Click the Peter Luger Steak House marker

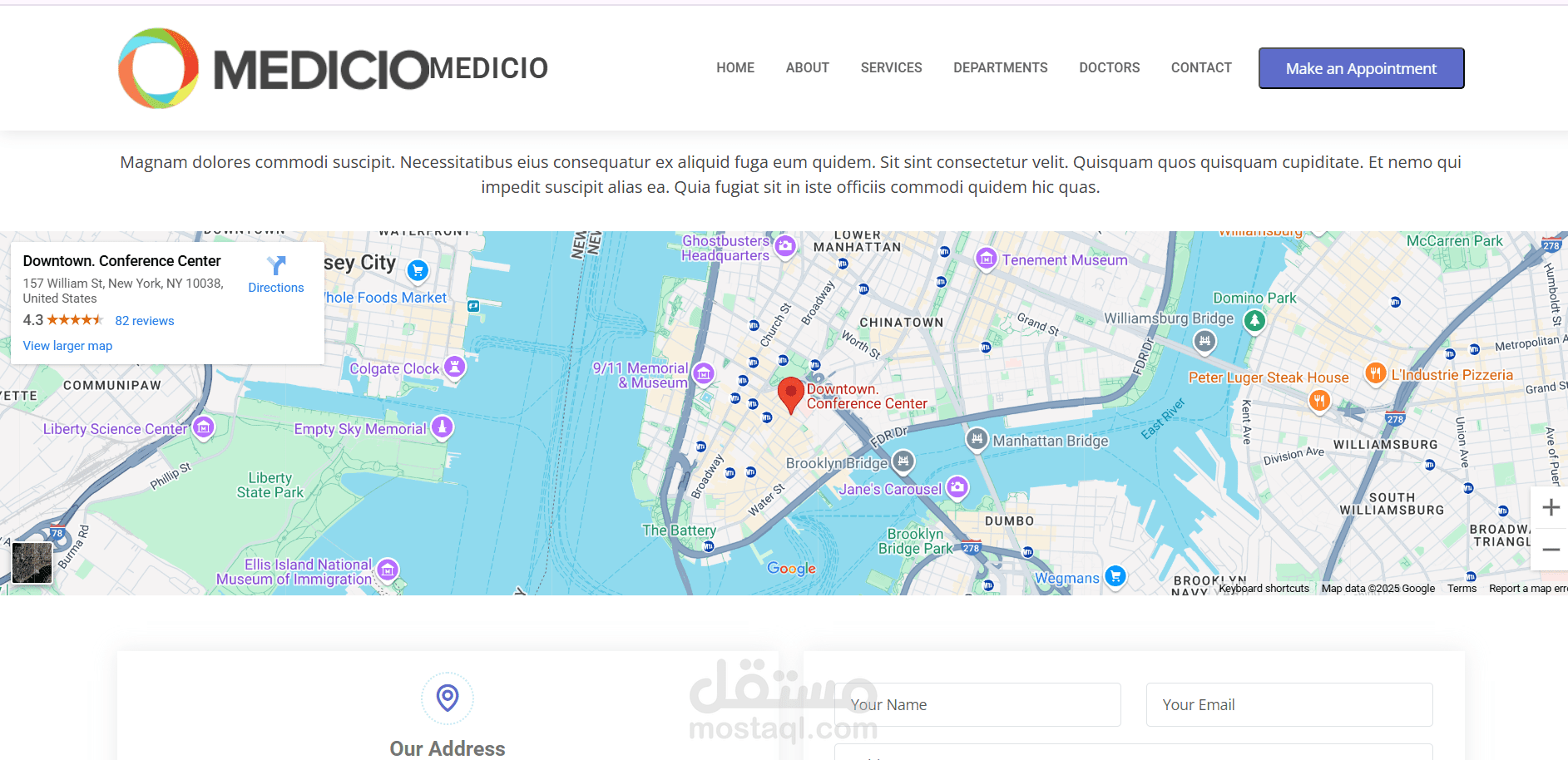[x=1319, y=401]
